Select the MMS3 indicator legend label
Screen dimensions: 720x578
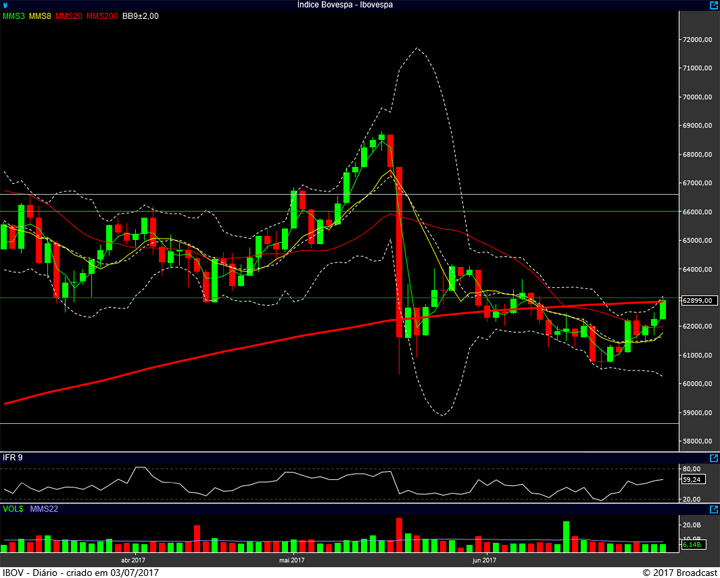tap(14, 16)
